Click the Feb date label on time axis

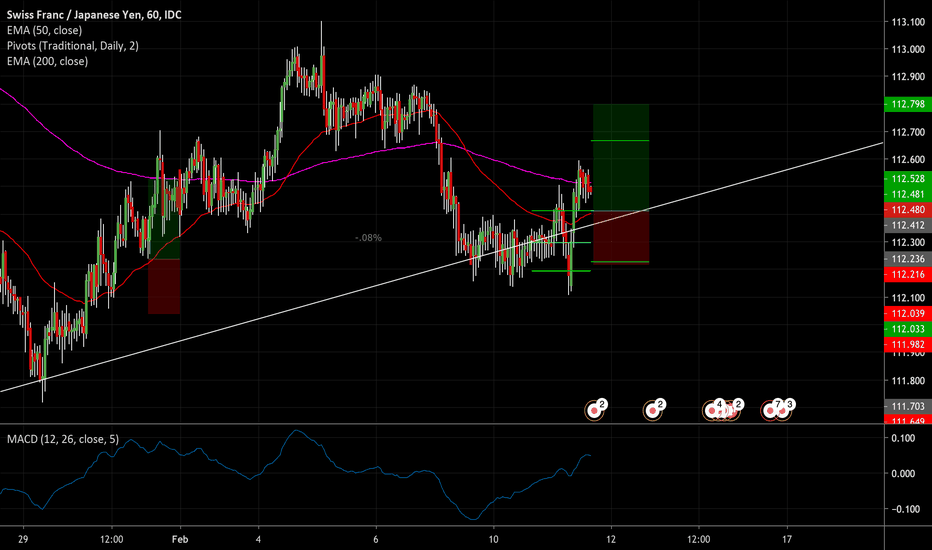180,539
